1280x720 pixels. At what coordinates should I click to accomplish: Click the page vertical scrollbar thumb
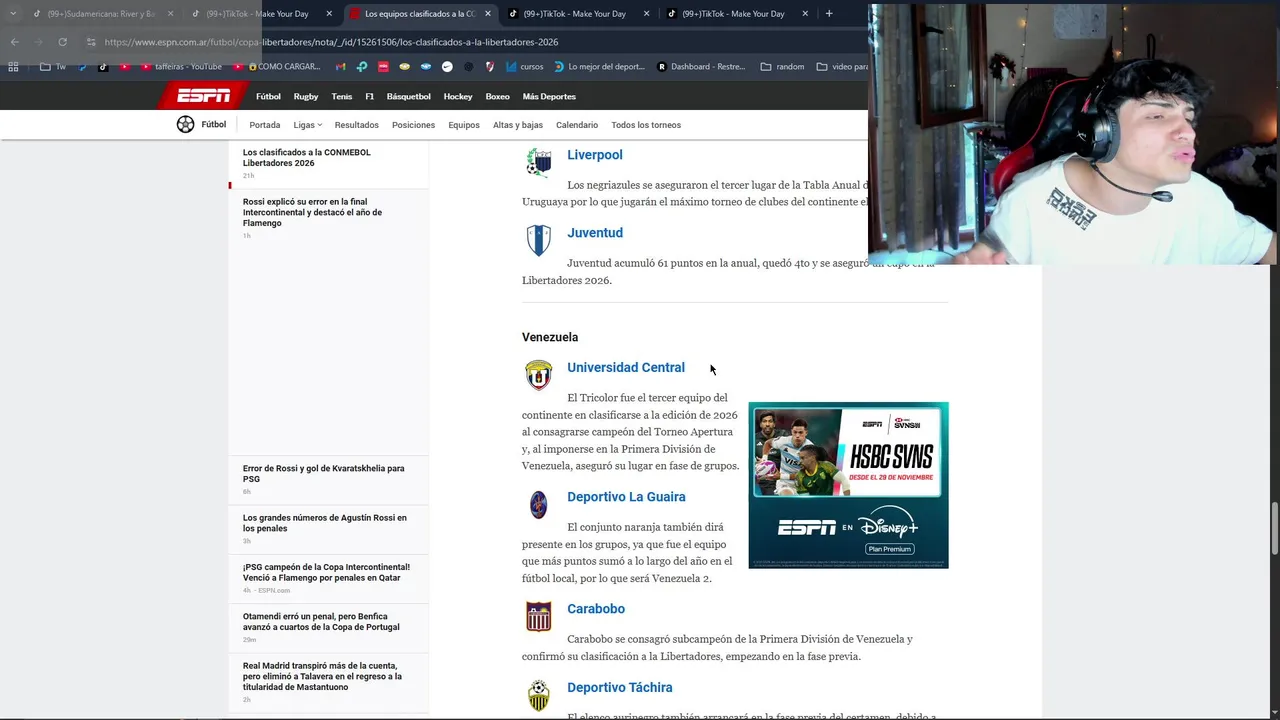(1274, 529)
